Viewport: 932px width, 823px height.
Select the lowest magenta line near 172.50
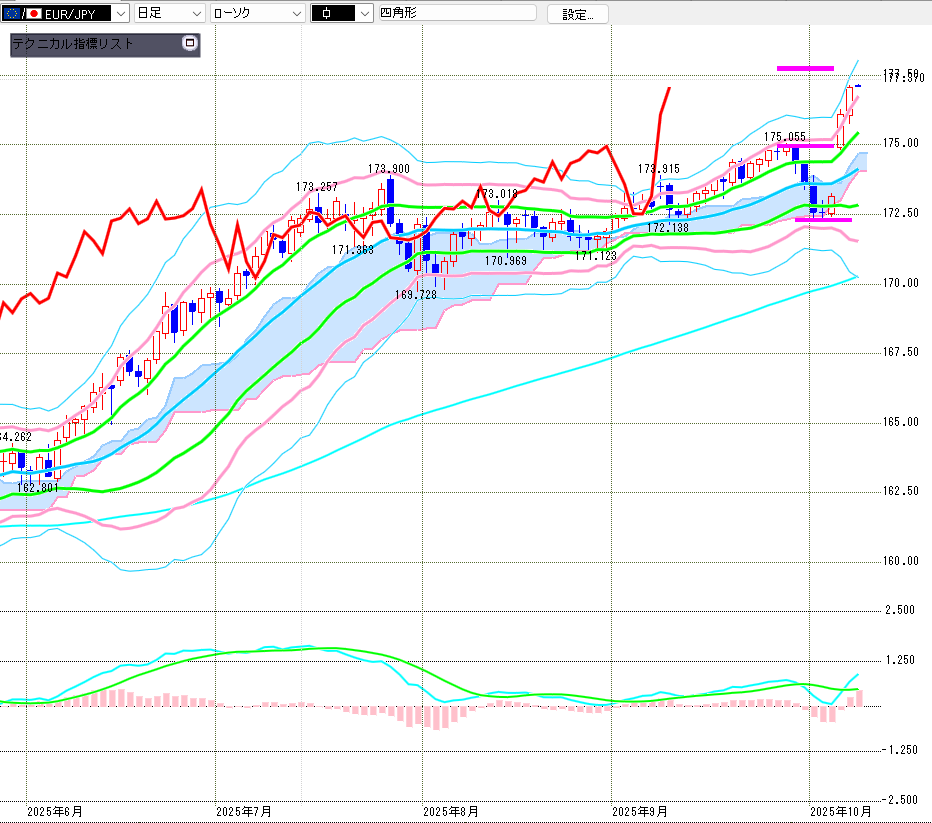[x=823, y=220]
